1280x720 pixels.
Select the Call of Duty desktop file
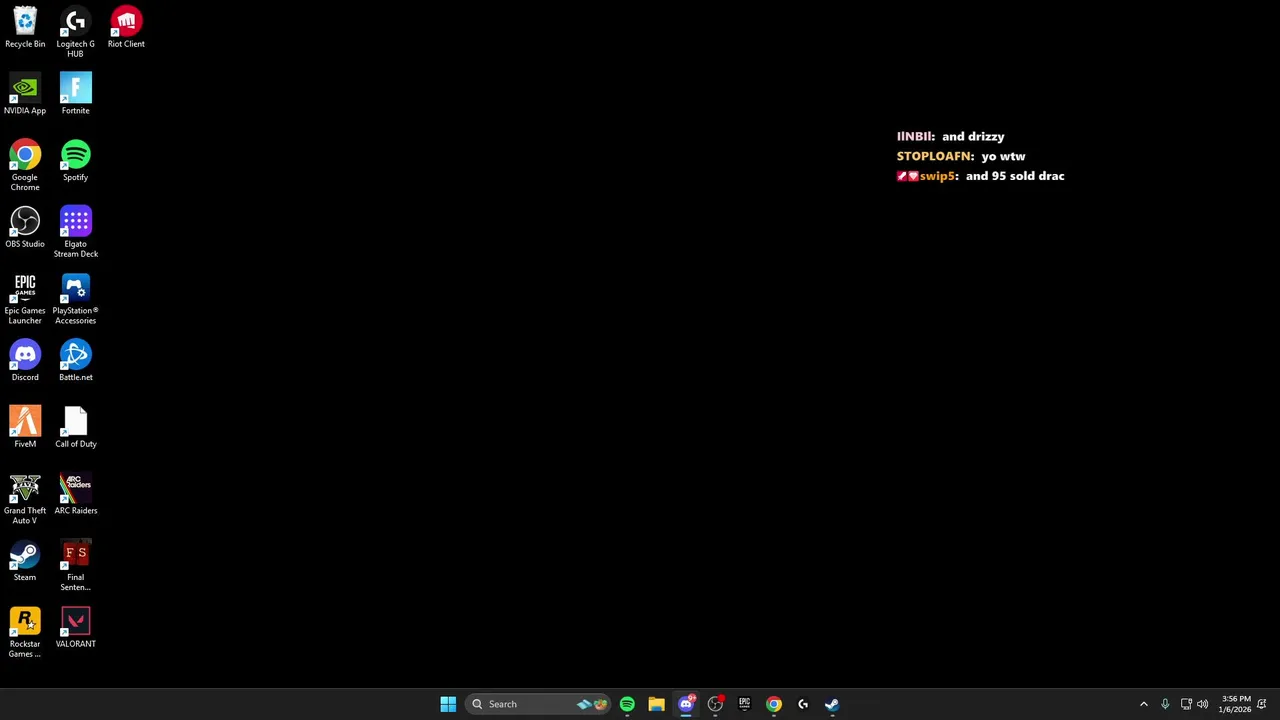pyautogui.click(x=75, y=427)
